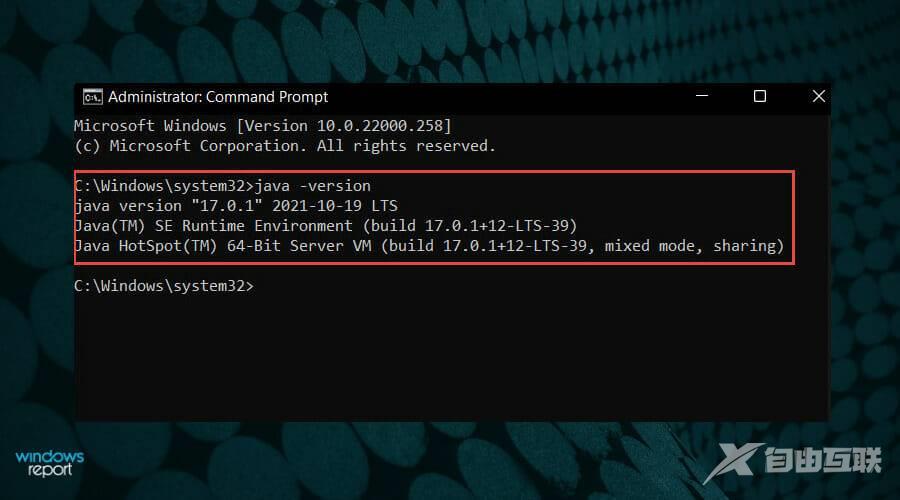Click the Java SE Runtime Environment line
Viewport: 900px width, 500px height.
point(326,226)
